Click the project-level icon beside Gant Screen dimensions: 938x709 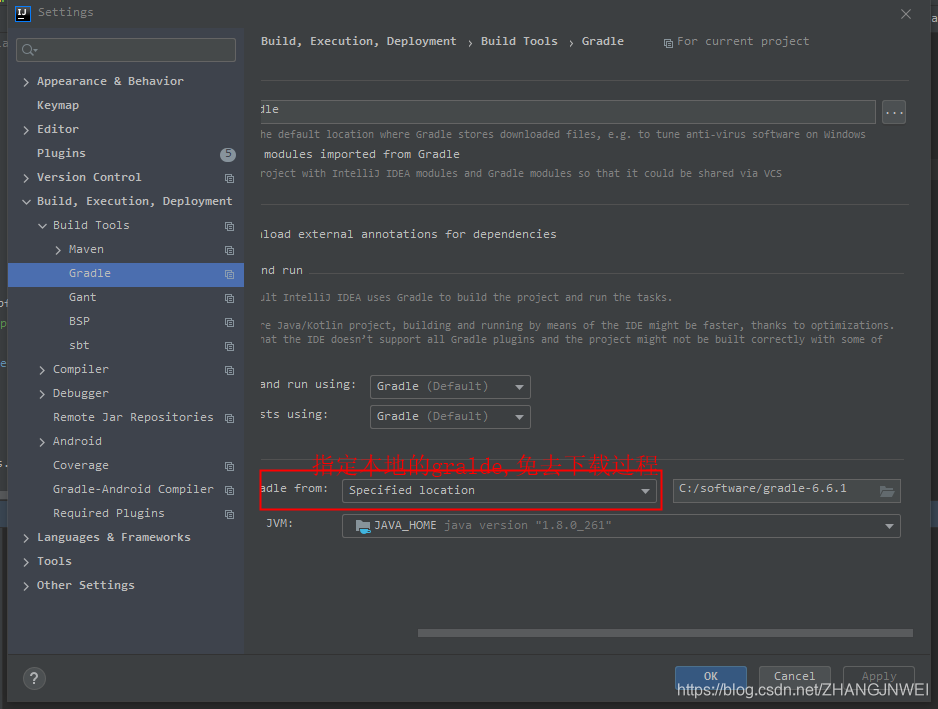pos(229,298)
